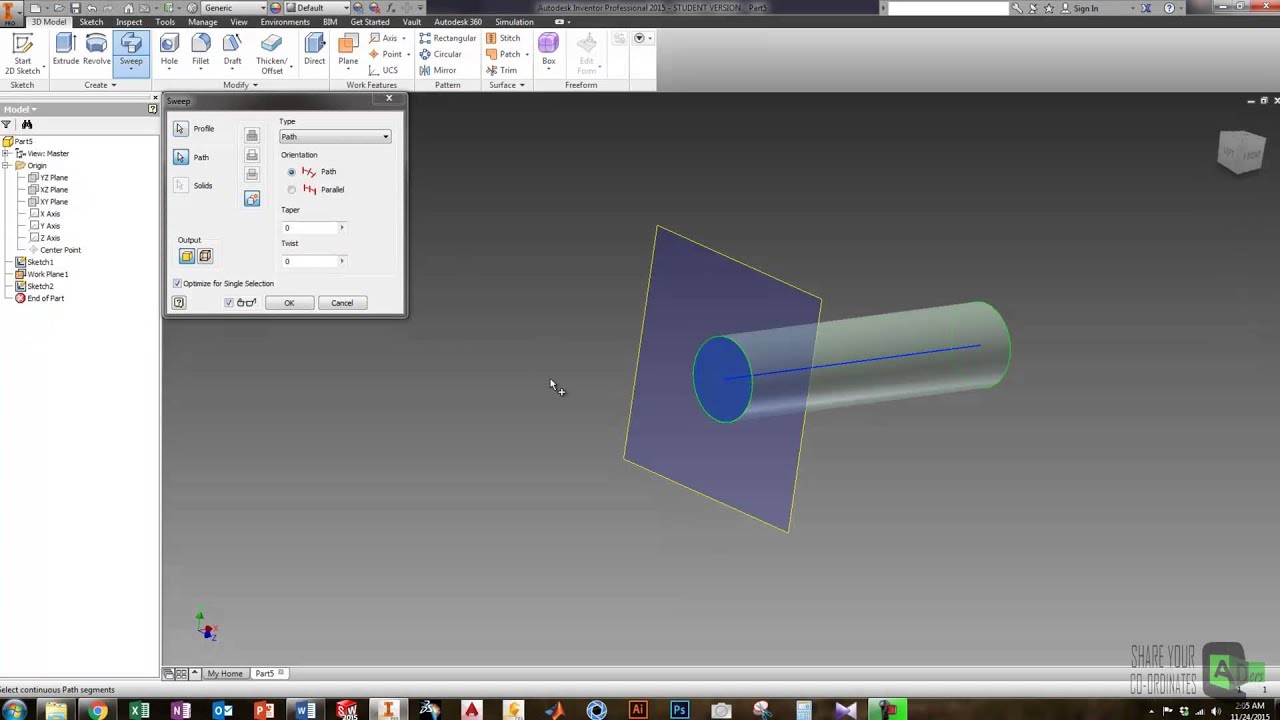Select the Revolve tool
The width and height of the screenshot is (1280, 720).
tap(97, 50)
